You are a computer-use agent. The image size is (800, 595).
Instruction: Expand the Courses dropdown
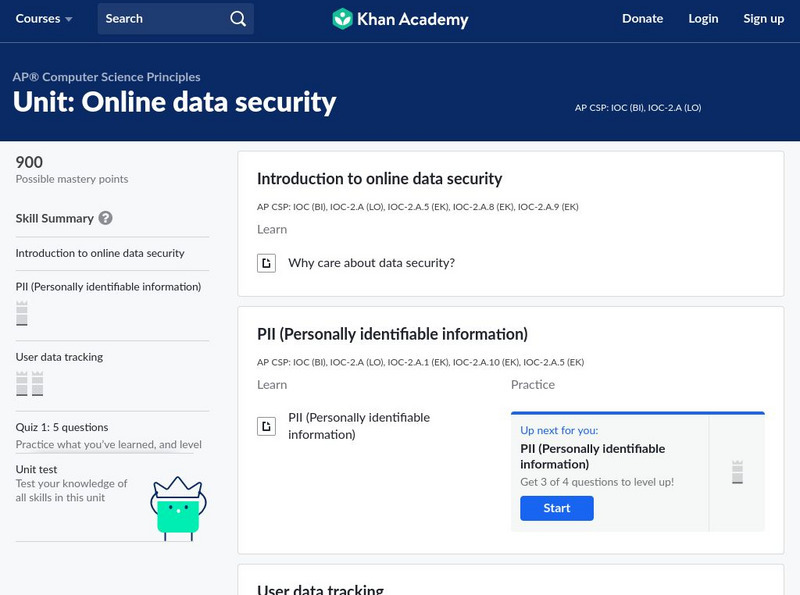pos(44,19)
